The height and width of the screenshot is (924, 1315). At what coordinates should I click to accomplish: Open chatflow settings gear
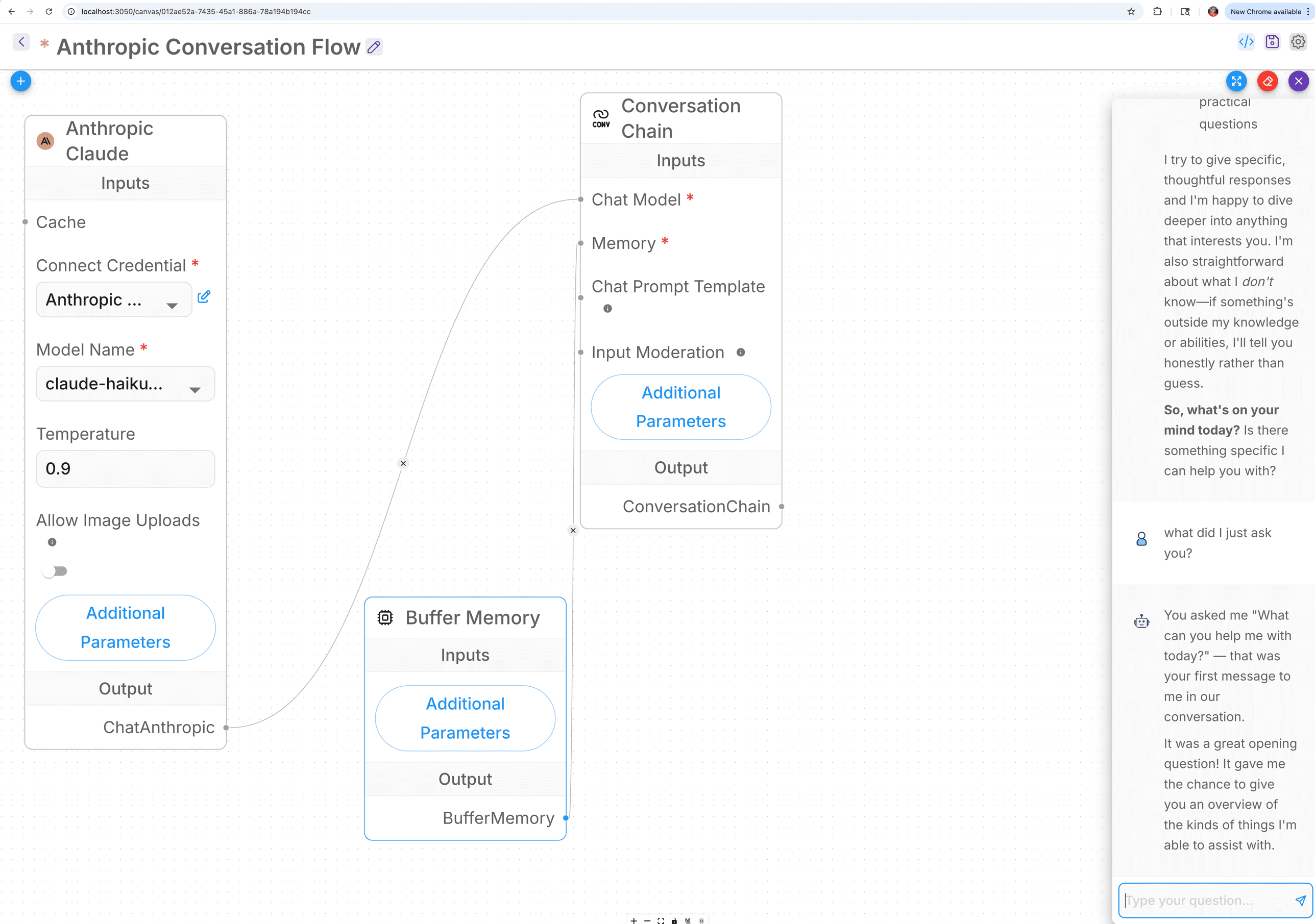(1298, 42)
